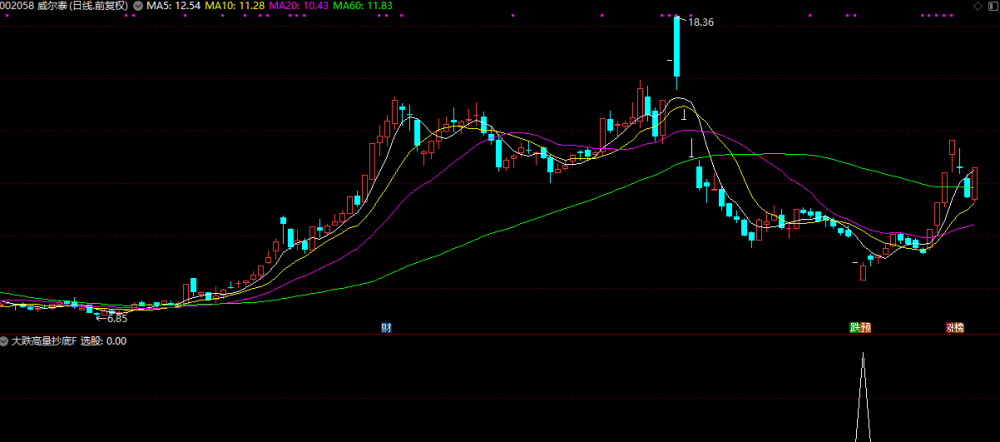Click the 6.85 low price label
The image size is (1000, 442).
pos(117,318)
